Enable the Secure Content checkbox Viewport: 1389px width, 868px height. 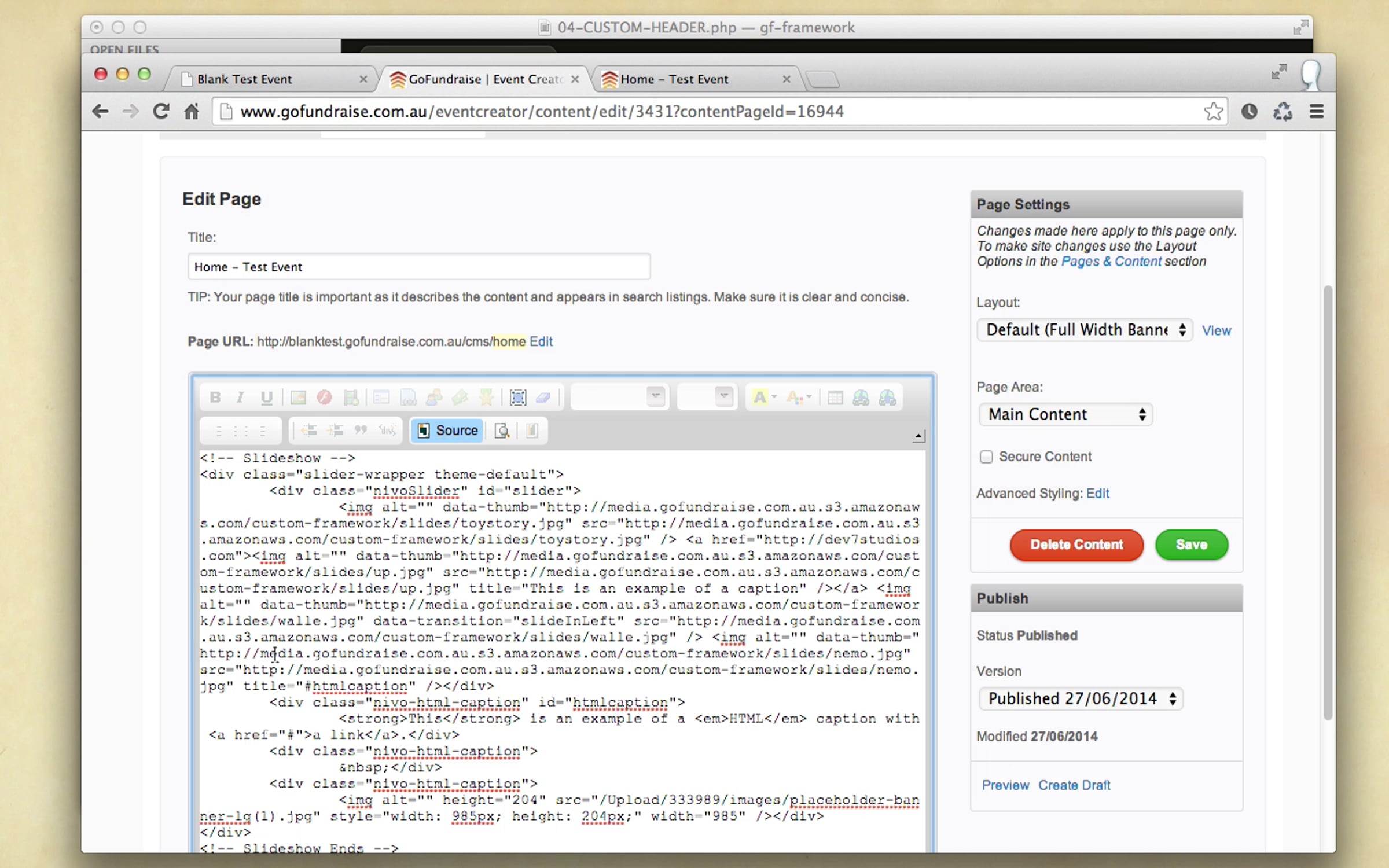coord(986,457)
